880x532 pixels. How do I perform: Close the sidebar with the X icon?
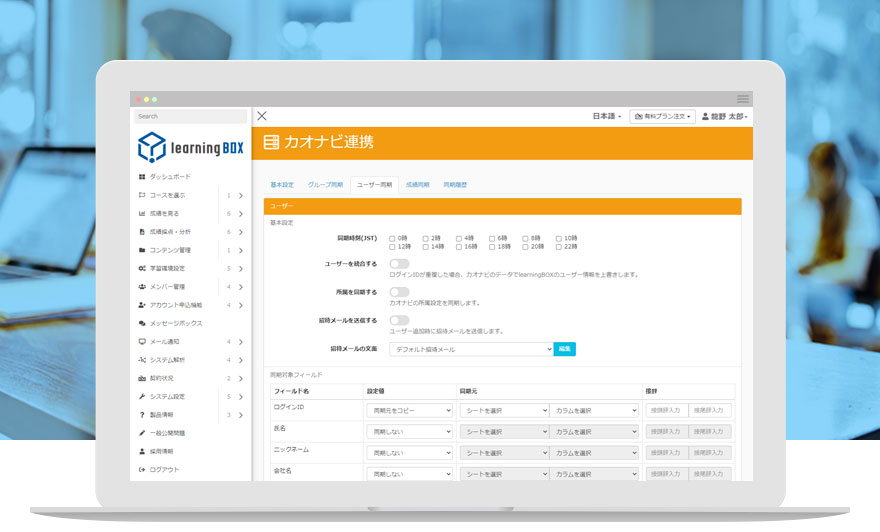pyautogui.click(x=262, y=116)
